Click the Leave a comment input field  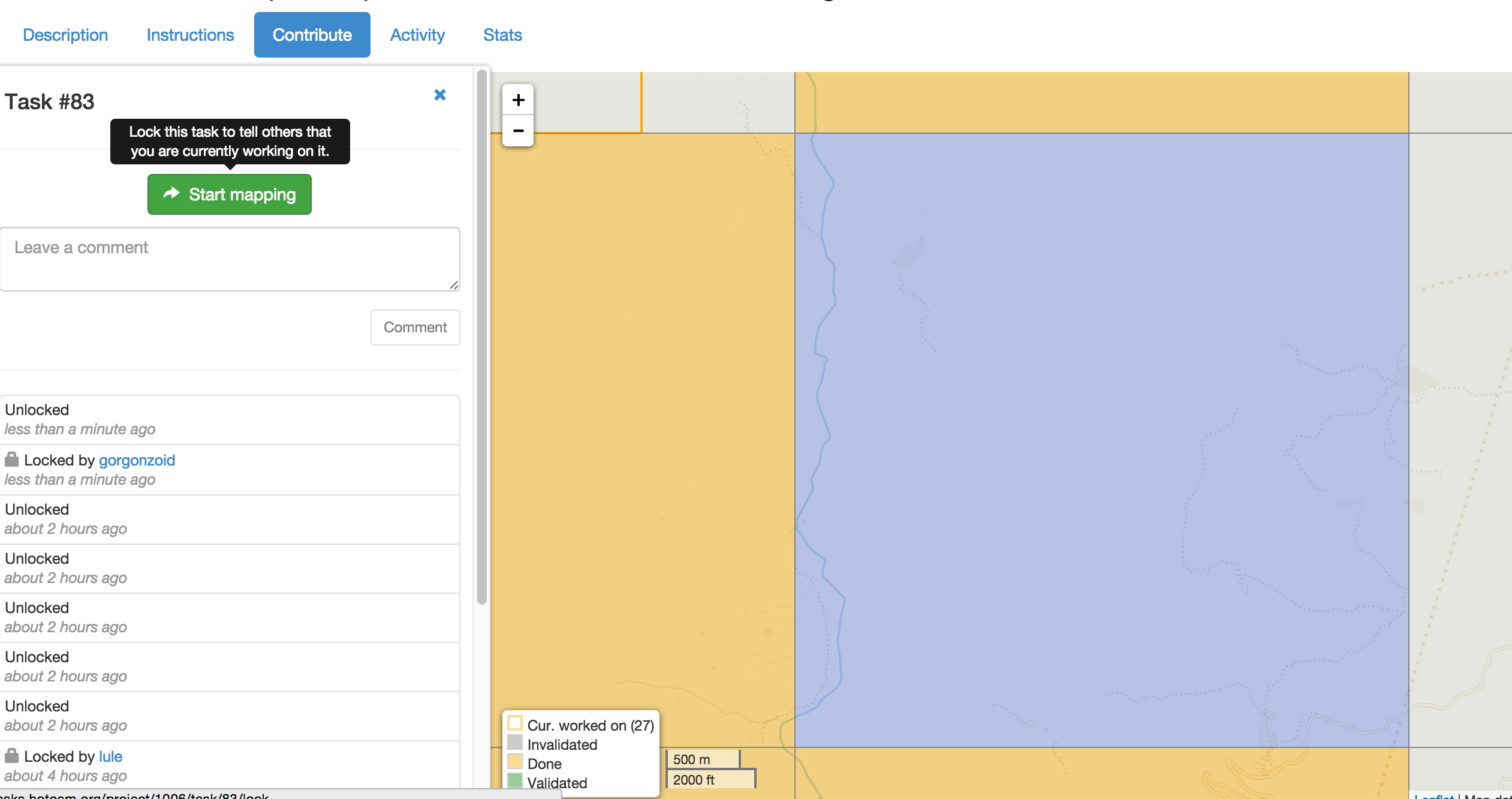(230, 259)
